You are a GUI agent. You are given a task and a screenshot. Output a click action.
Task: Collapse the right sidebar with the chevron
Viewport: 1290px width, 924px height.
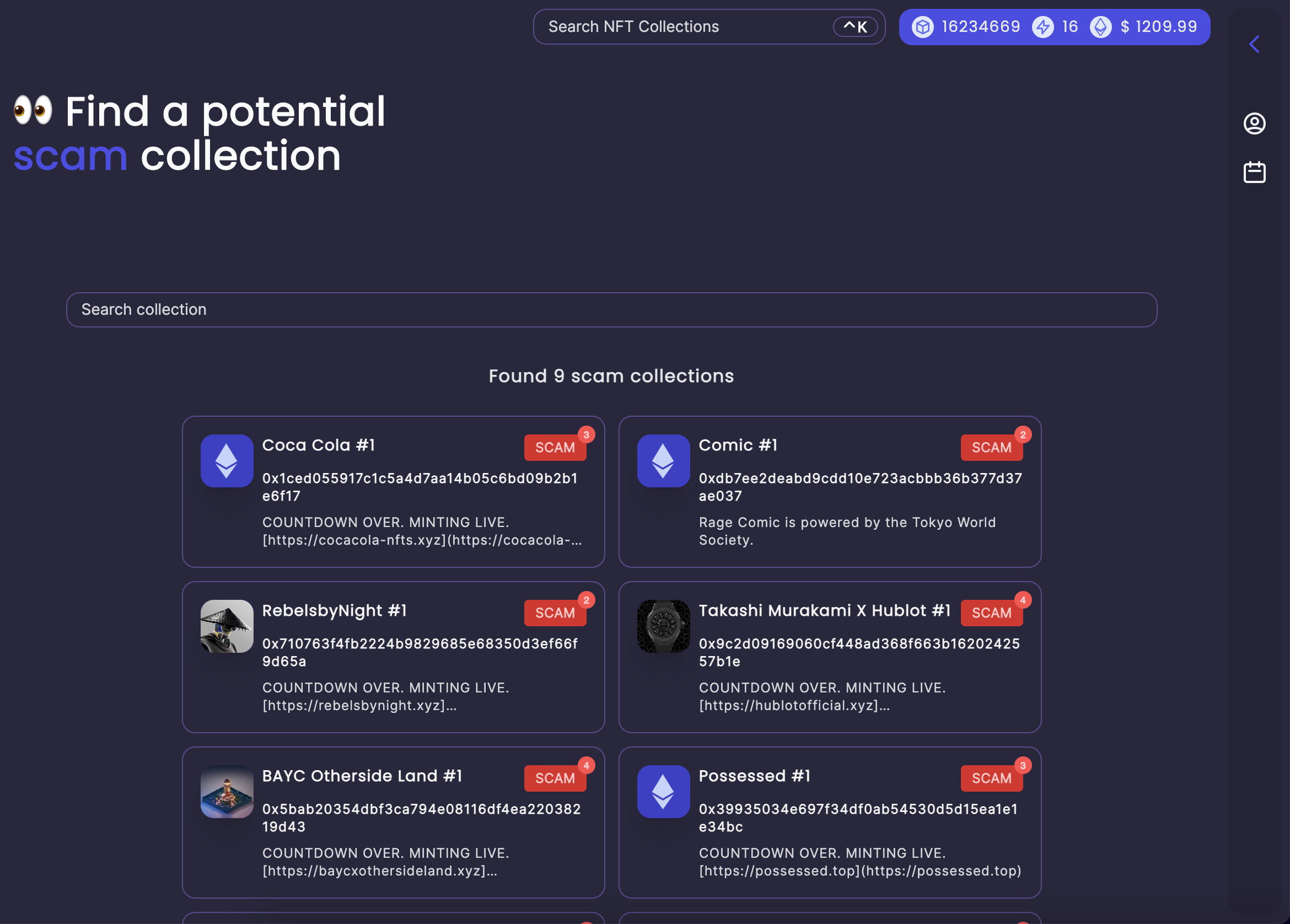[x=1254, y=44]
